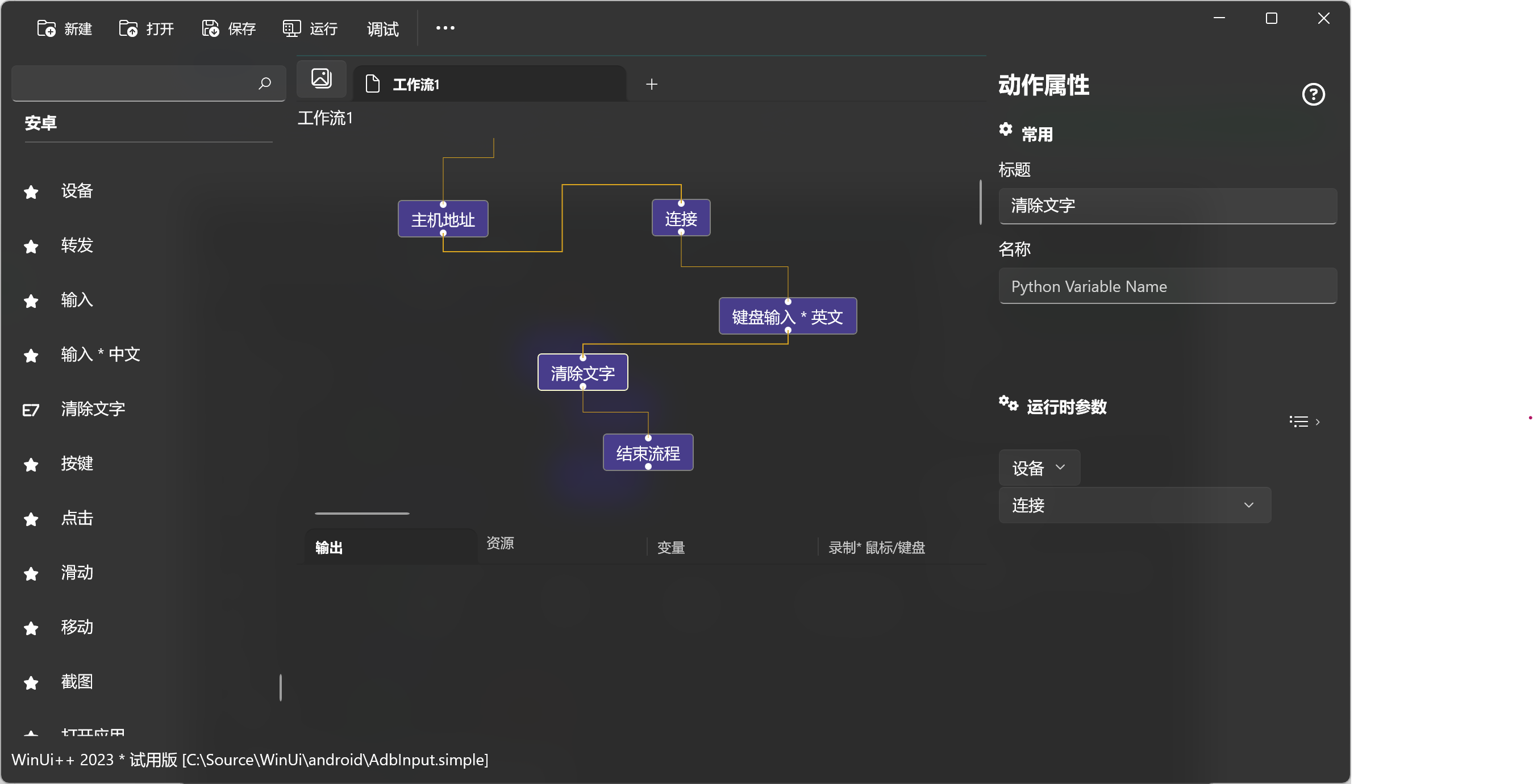Screen dimensions: 1533x784
Task: Toggle the favorite star next to 滑动
Action: coord(31,573)
